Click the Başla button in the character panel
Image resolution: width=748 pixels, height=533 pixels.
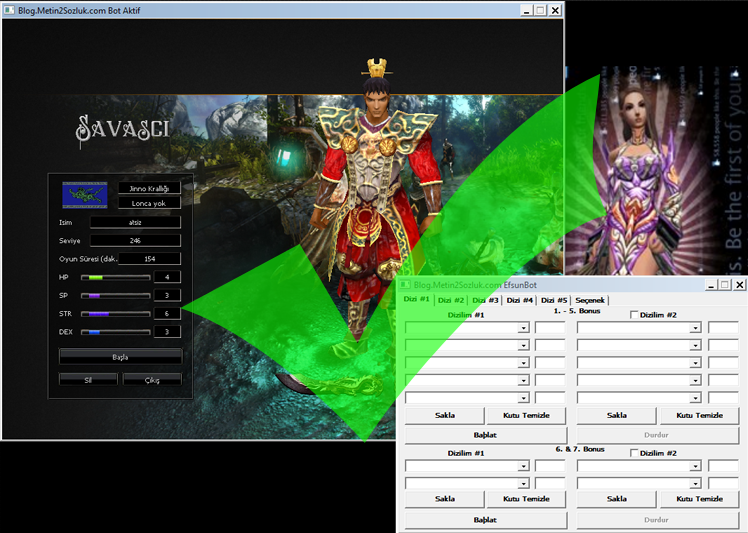[120, 356]
